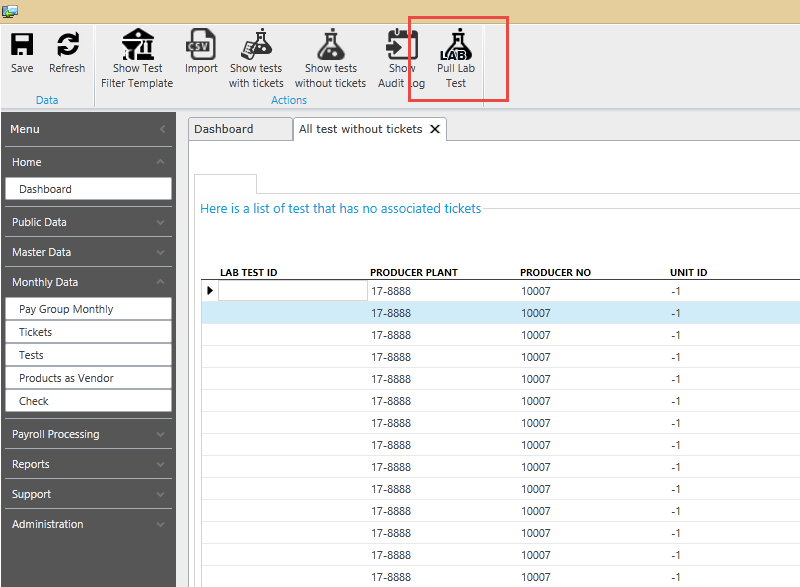
Task: Expand the Payroll Processing section
Action: coord(161,435)
